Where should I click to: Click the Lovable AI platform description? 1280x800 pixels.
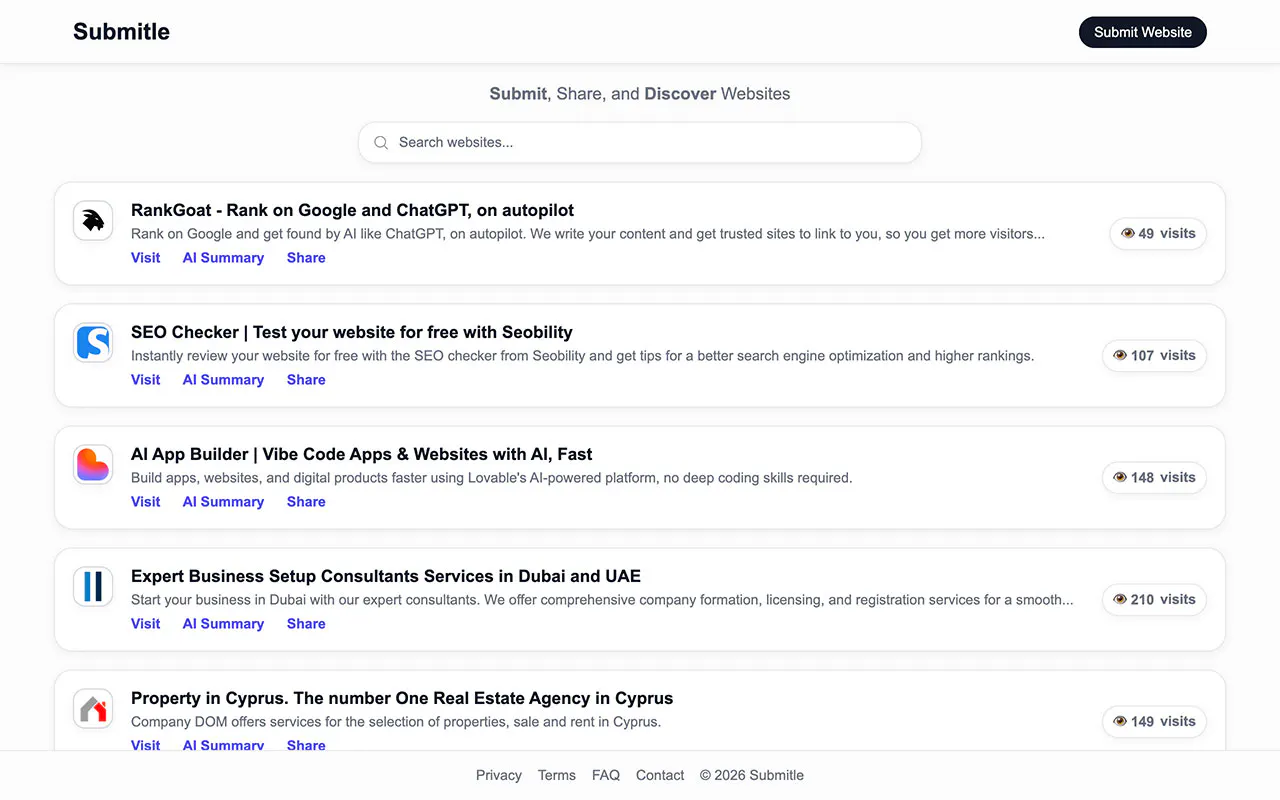coord(491,478)
